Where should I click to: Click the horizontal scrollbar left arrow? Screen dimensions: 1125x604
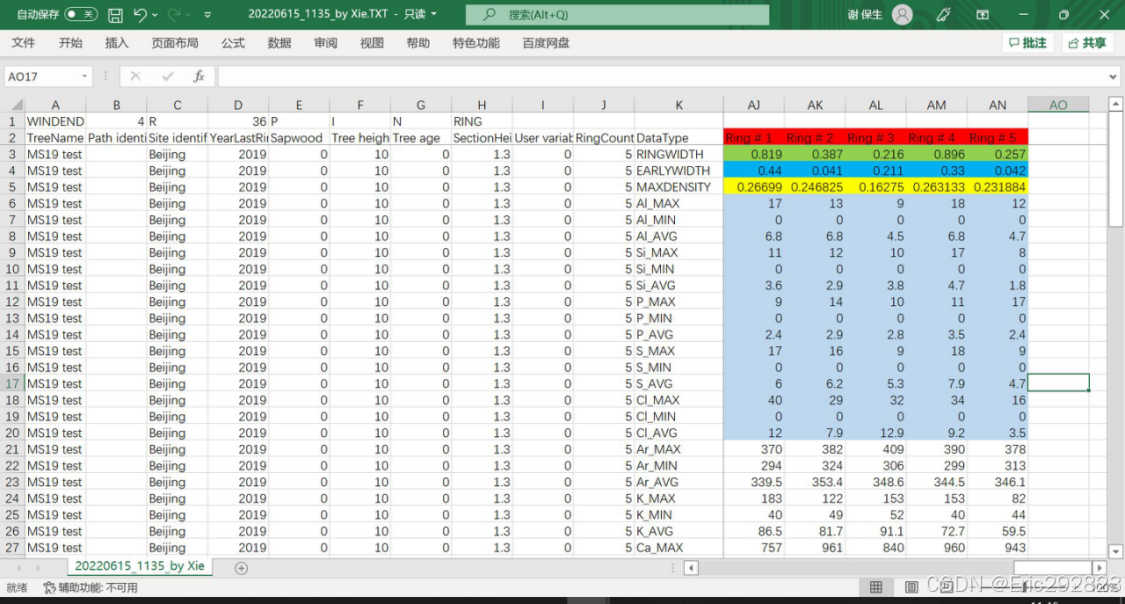coord(691,568)
